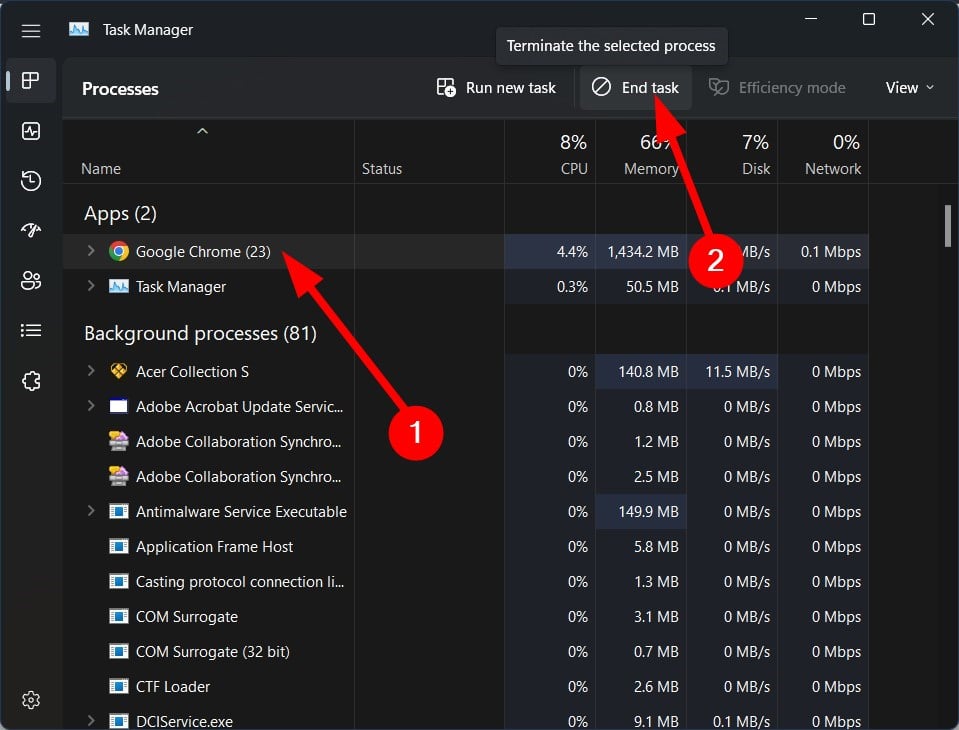The image size is (959, 730).
Task: Open Task Manager settings gear
Action: (31, 699)
